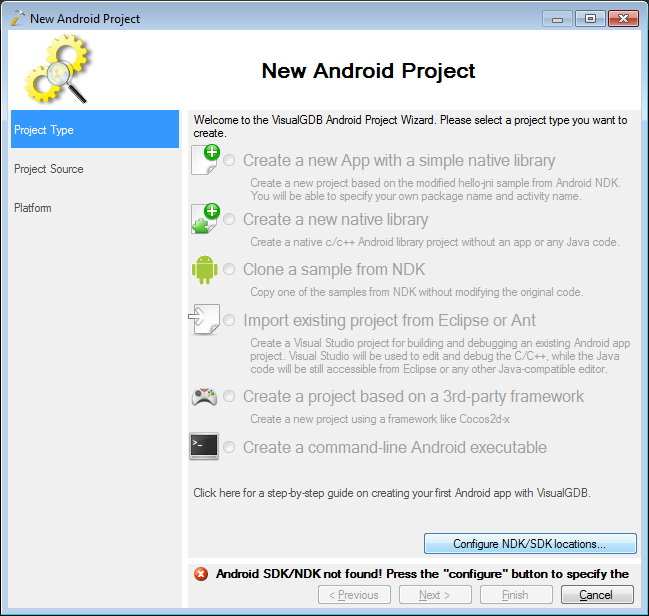Screen dimensions: 649x616
Task: Go to the Platform step
Action: click(x=95, y=208)
